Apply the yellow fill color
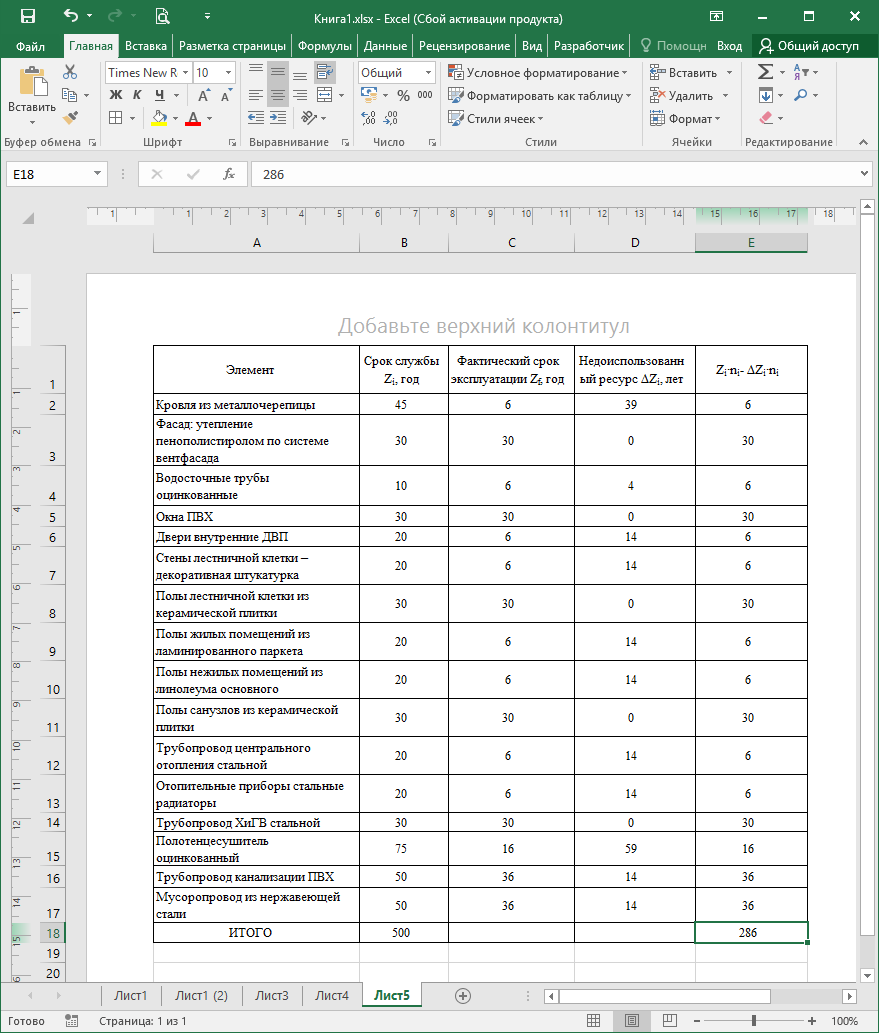The width and height of the screenshot is (879, 1033). (x=159, y=119)
